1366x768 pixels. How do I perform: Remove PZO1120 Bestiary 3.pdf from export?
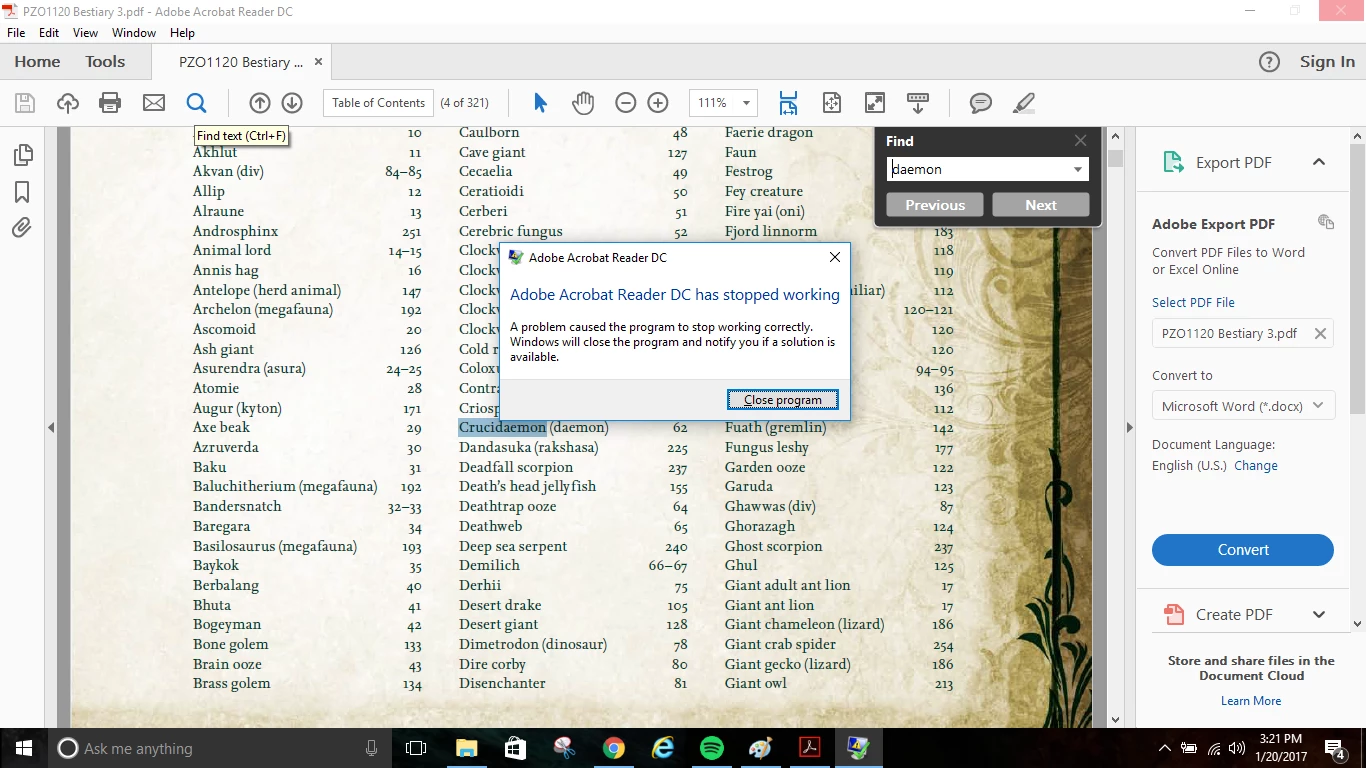(1321, 334)
